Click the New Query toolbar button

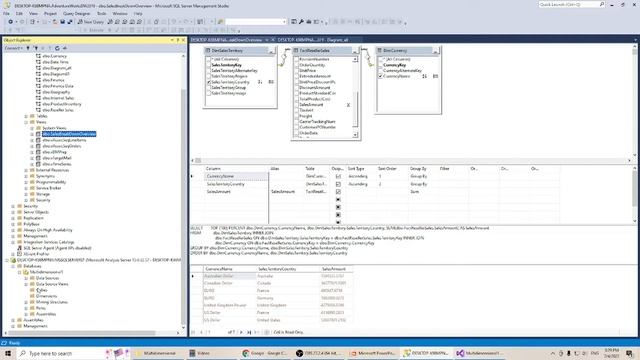91,22
